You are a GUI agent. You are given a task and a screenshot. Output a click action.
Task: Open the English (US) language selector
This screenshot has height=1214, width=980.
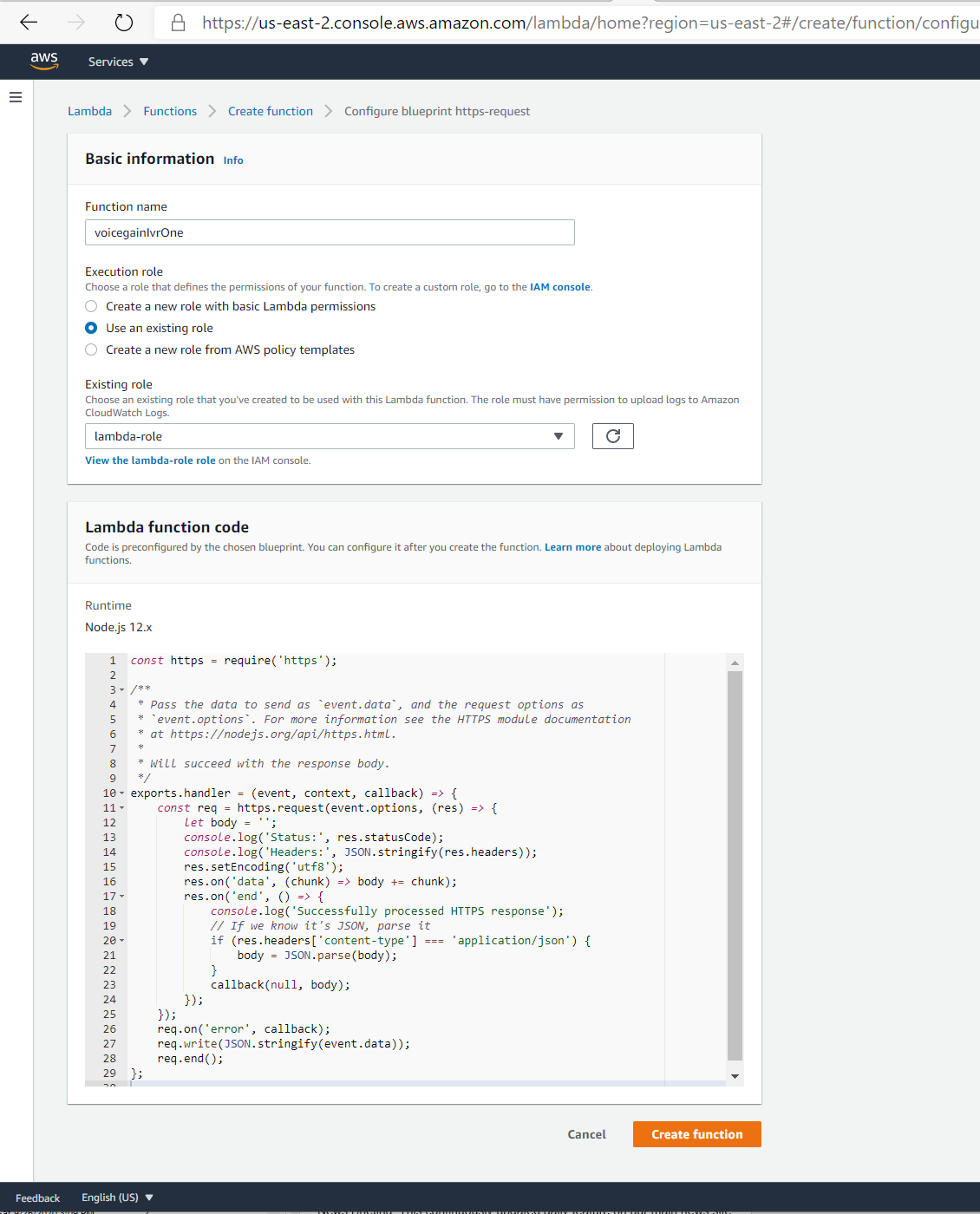[117, 1198]
